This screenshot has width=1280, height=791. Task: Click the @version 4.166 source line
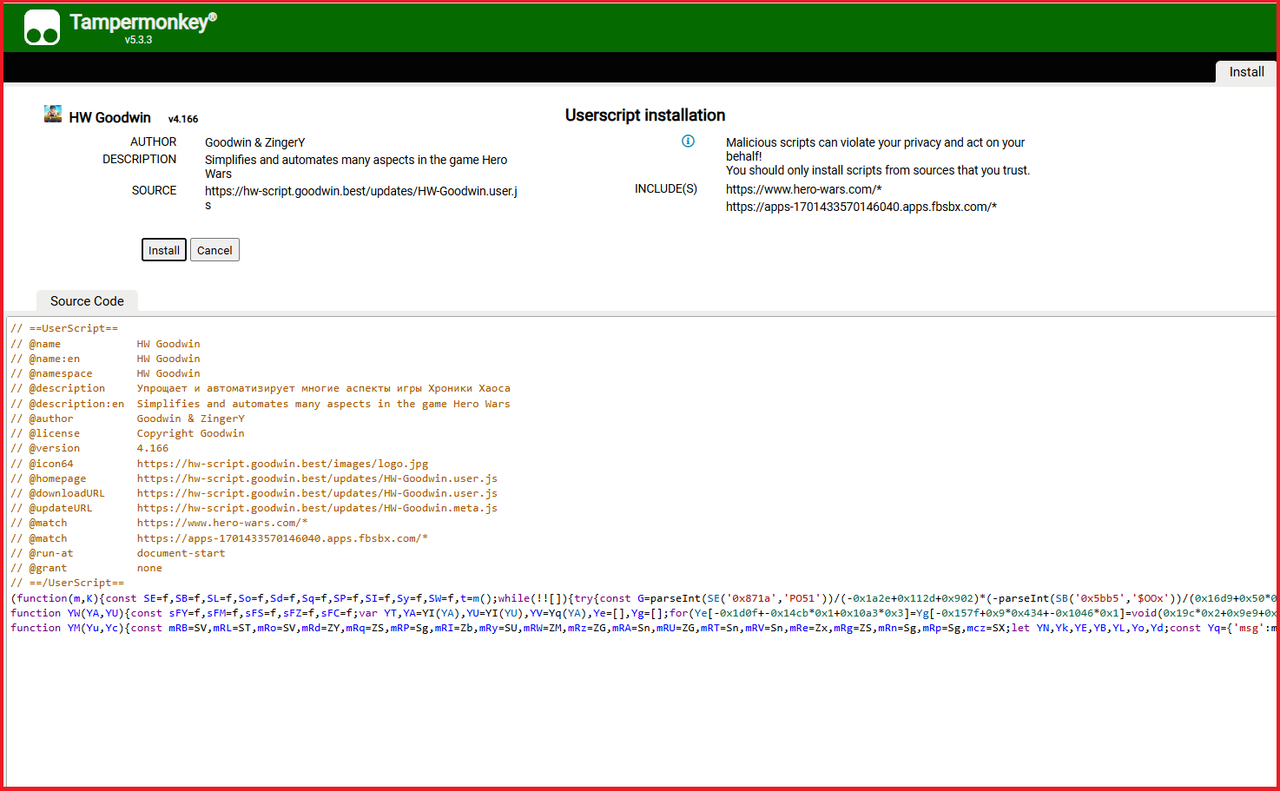(x=89, y=448)
